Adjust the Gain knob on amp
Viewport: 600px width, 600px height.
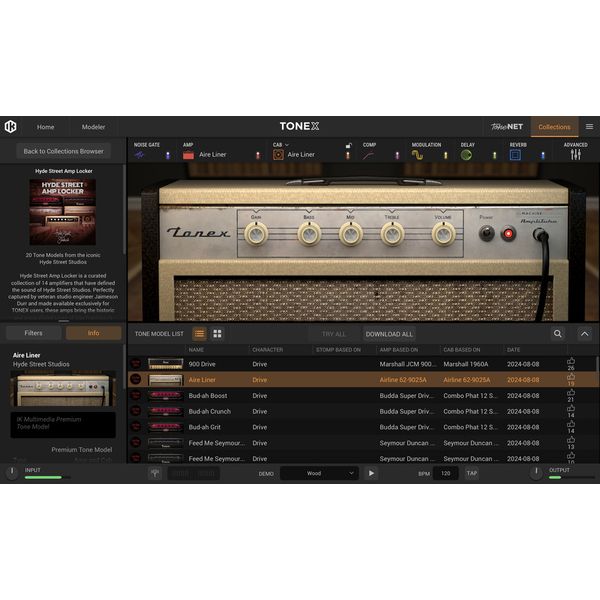pyautogui.click(x=256, y=234)
